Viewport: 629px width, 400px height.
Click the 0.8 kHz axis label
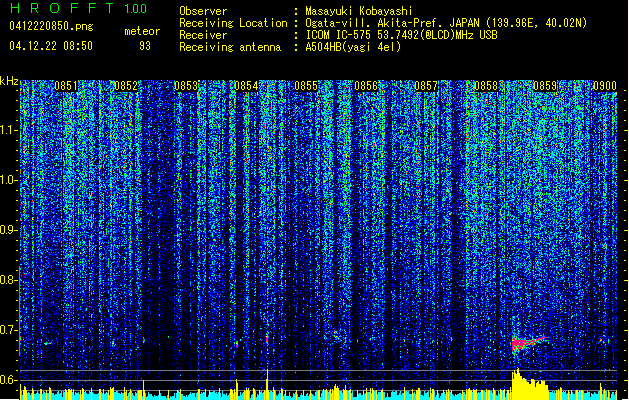pyautogui.click(x=9, y=280)
